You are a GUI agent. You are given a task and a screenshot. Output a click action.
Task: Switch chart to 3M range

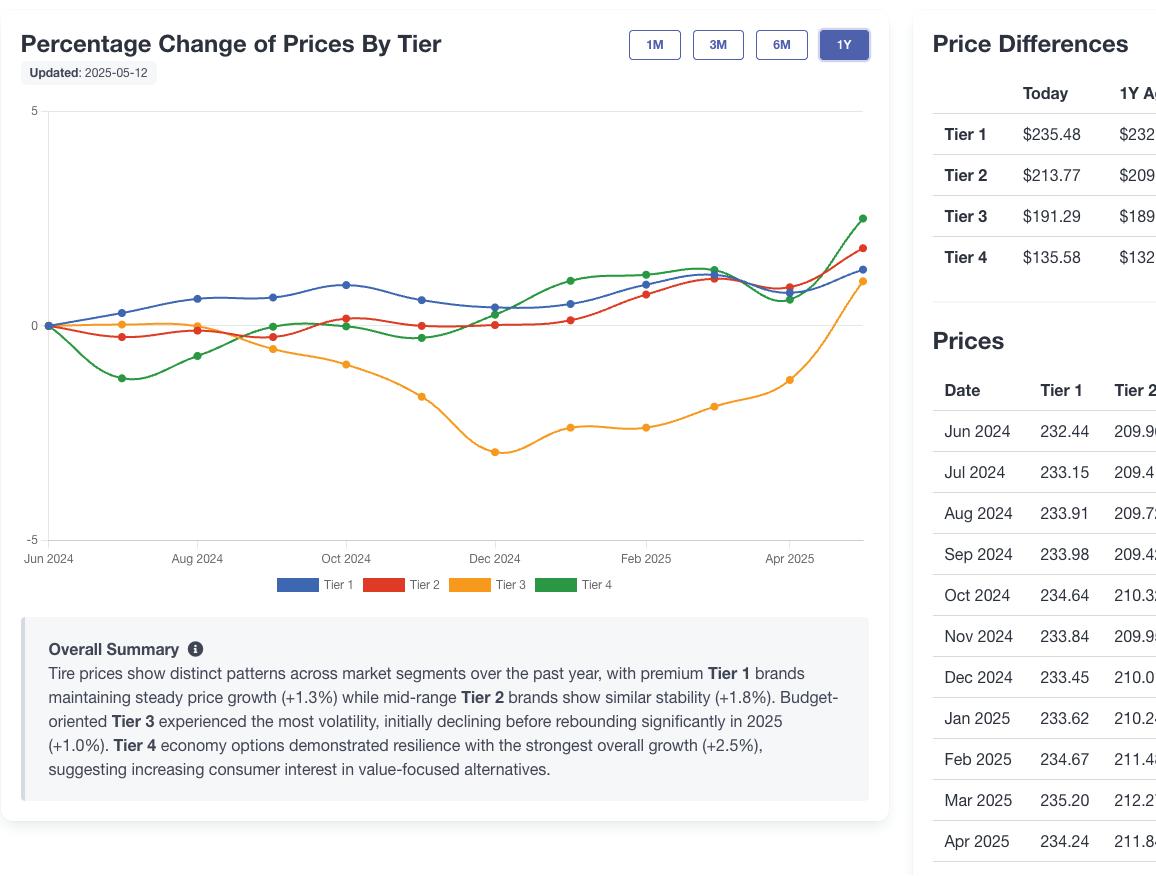pyautogui.click(x=718, y=45)
